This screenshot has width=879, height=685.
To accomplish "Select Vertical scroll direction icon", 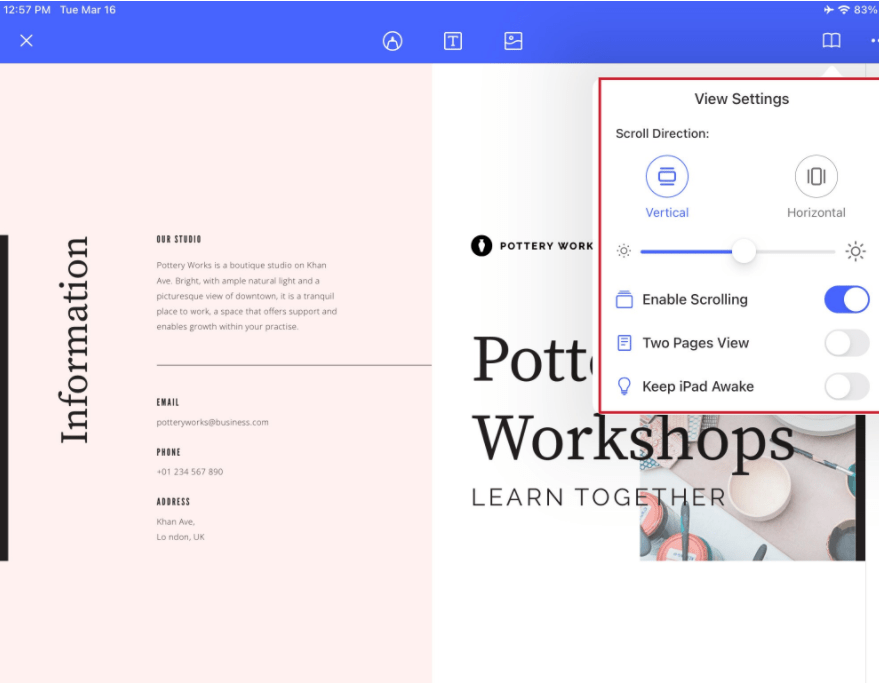I will [x=667, y=177].
